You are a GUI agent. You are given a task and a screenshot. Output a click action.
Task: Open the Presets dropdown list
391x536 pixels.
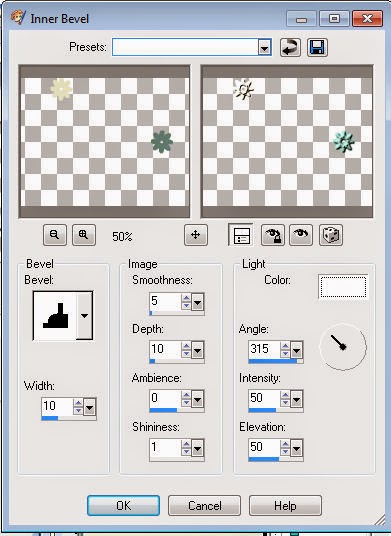pos(264,48)
